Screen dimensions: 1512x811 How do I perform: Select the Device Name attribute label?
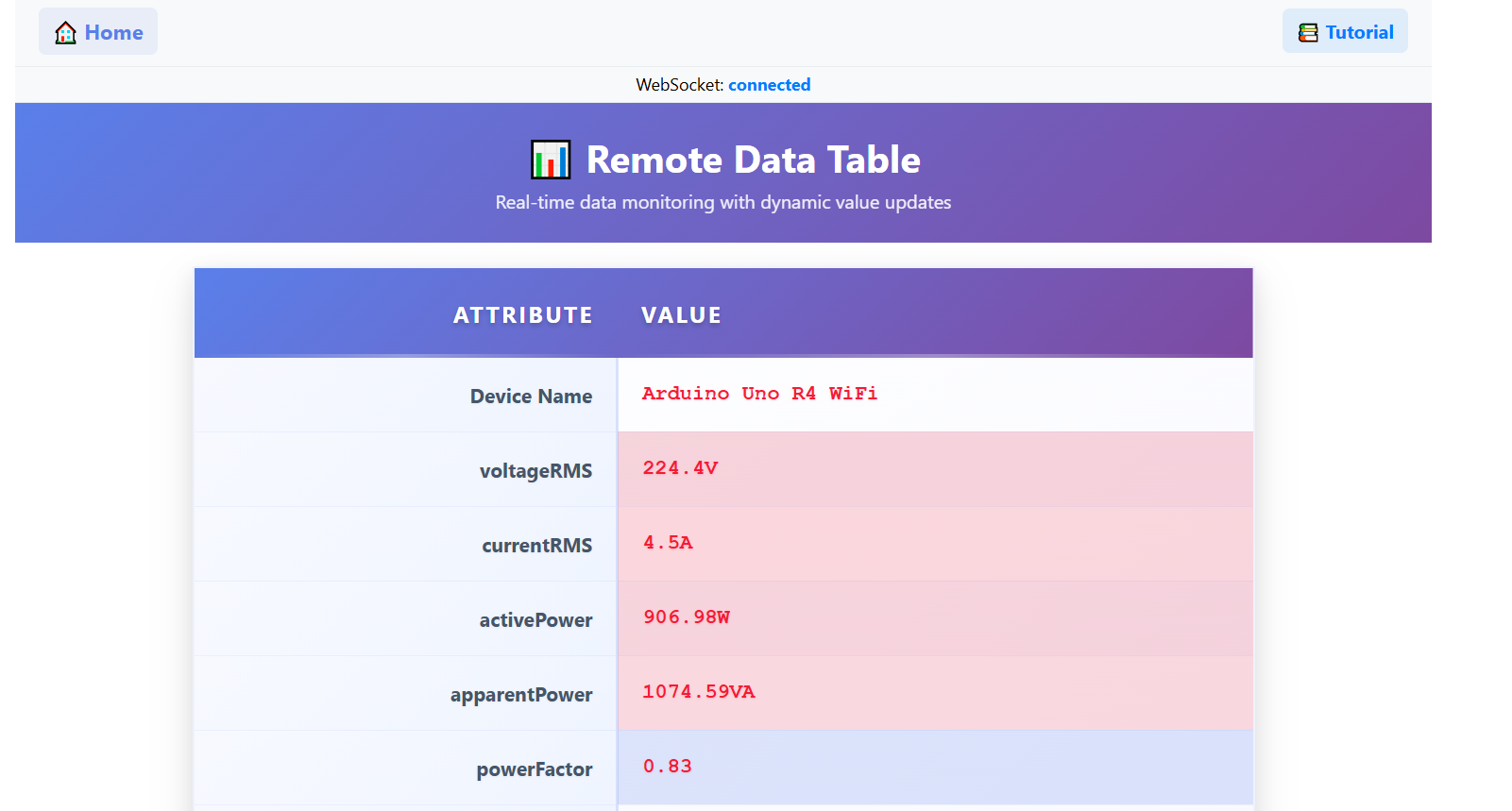[532, 397]
